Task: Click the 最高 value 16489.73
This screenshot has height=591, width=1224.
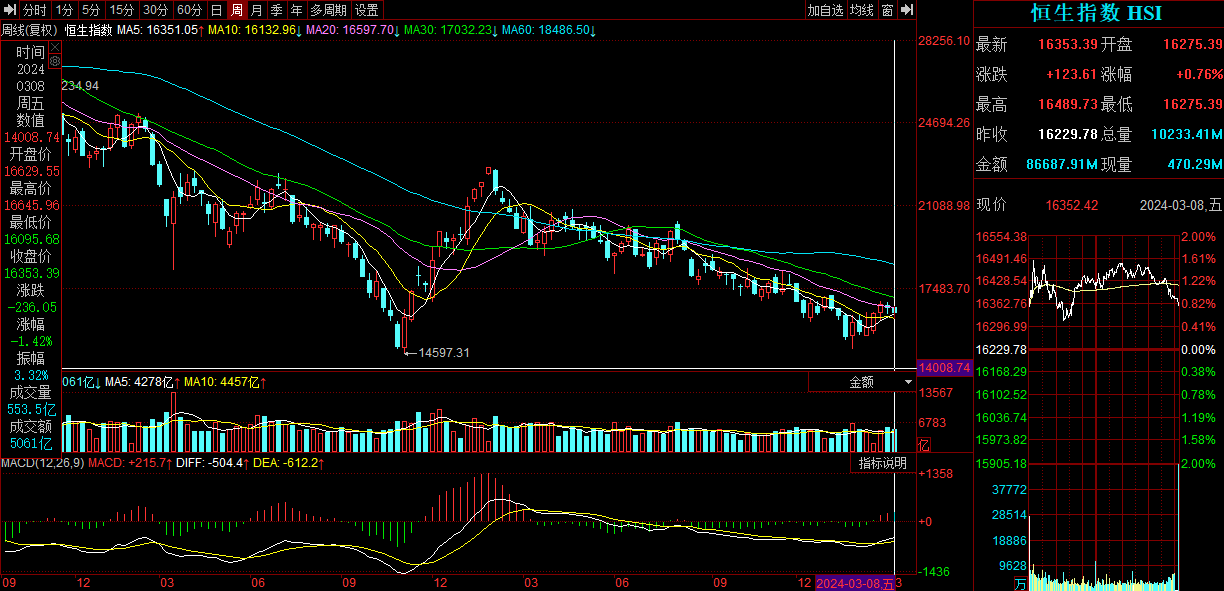Action: (x=1068, y=105)
